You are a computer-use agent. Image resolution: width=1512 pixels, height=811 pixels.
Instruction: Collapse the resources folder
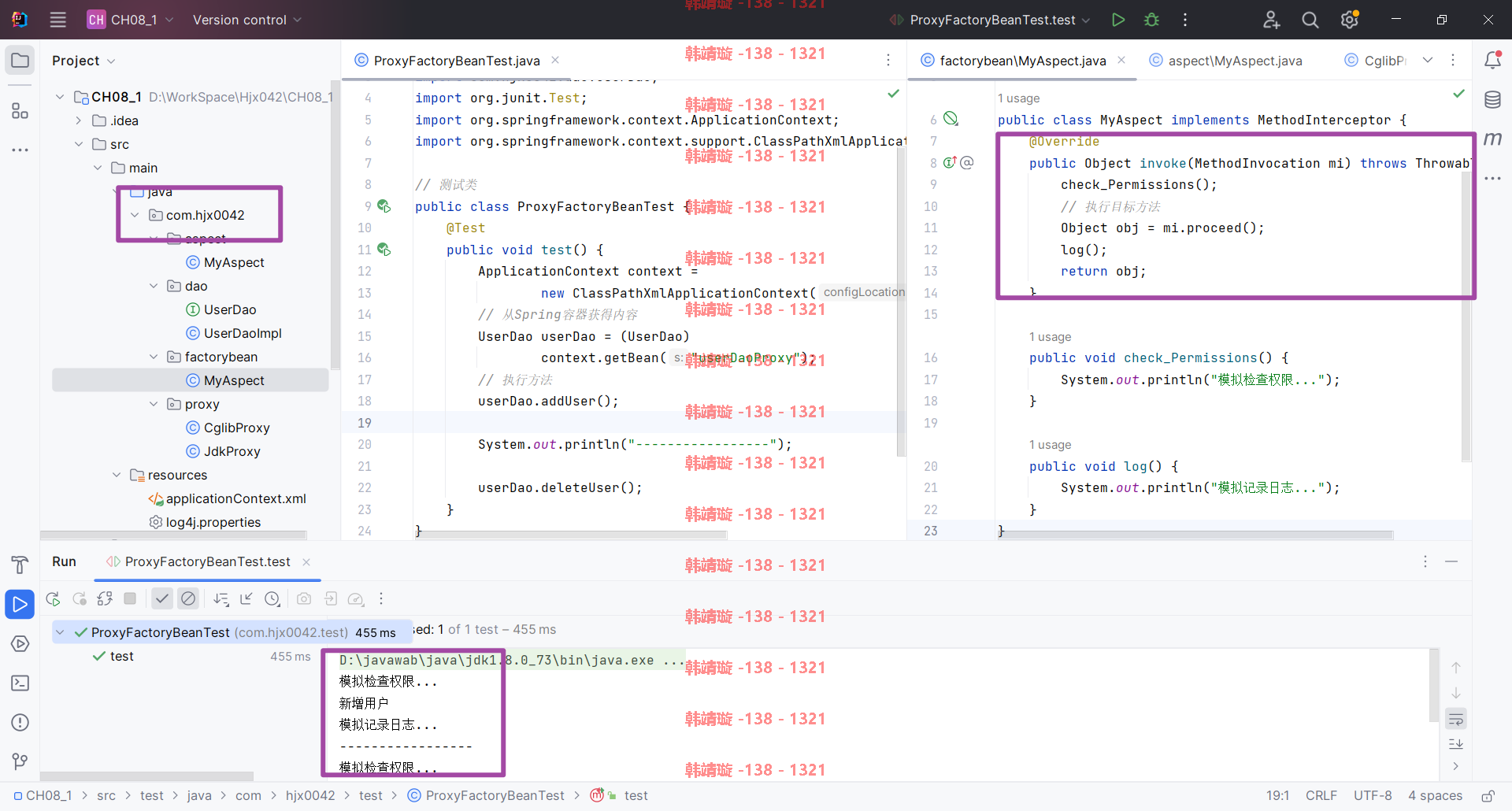click(x=117, y=475)
